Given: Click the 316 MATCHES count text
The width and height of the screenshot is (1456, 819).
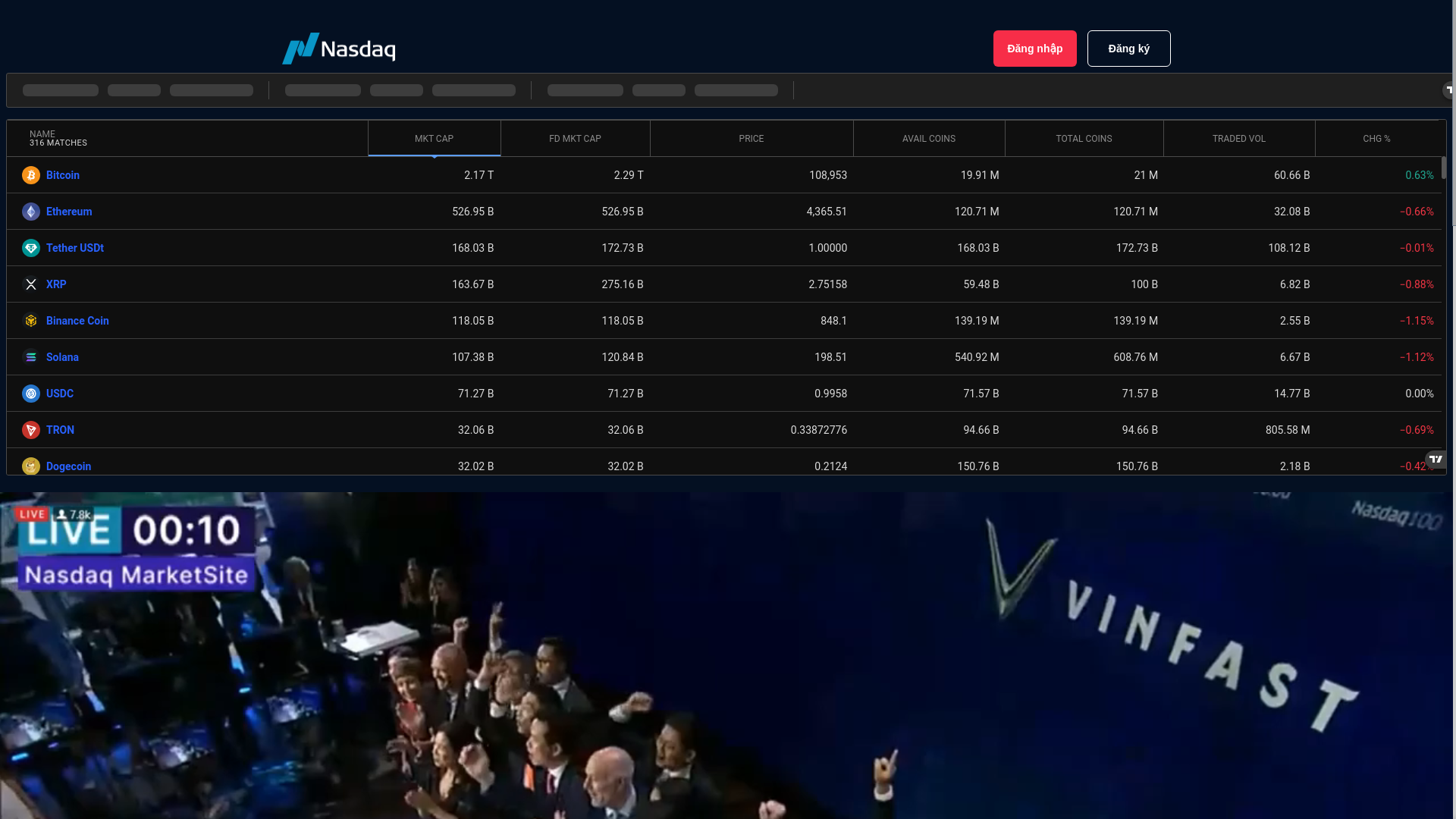Looking at the screenshot, I should click(58, 143).
